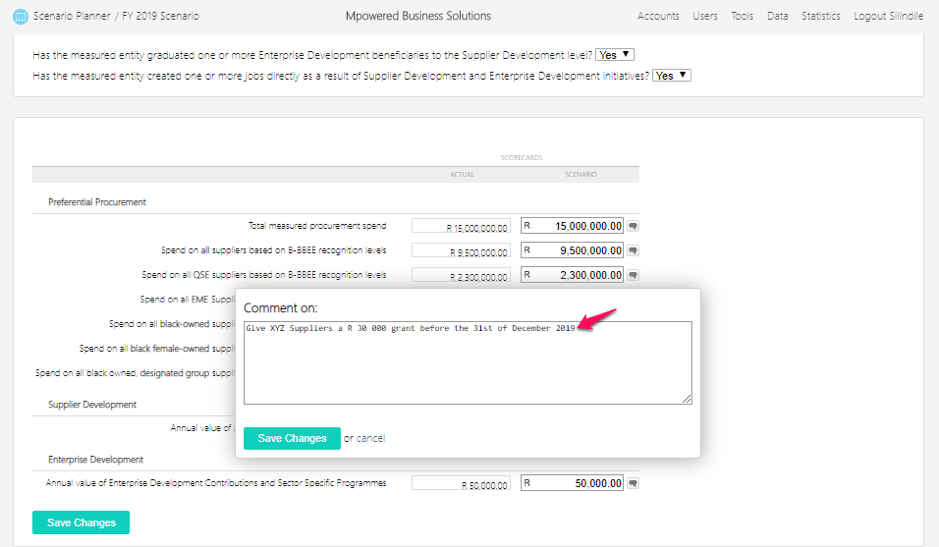Screen dimensions: 939x547
Task: Log out via Logout Silindile
Action: point(888,16)
